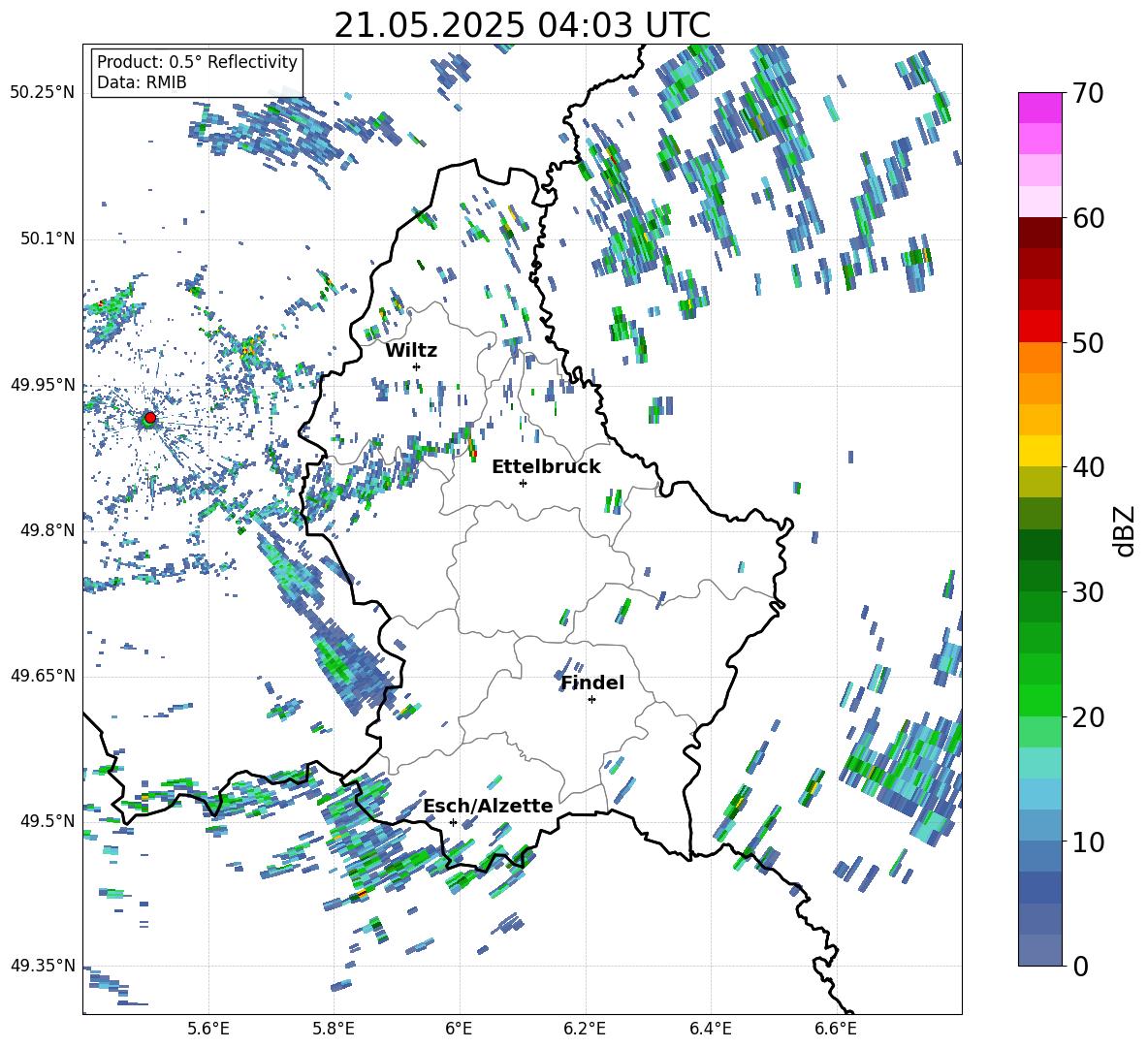Click the 5.6°E longitude label
This screenshot has width=1148, height=1048.
208,1029
